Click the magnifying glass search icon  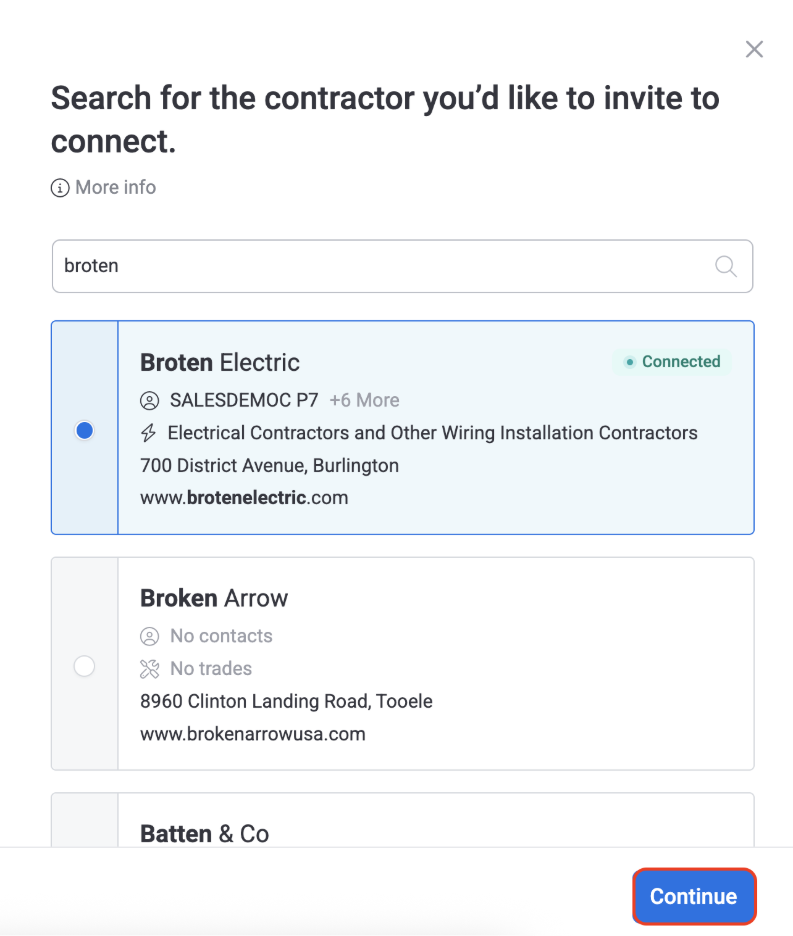coord(726,266)
